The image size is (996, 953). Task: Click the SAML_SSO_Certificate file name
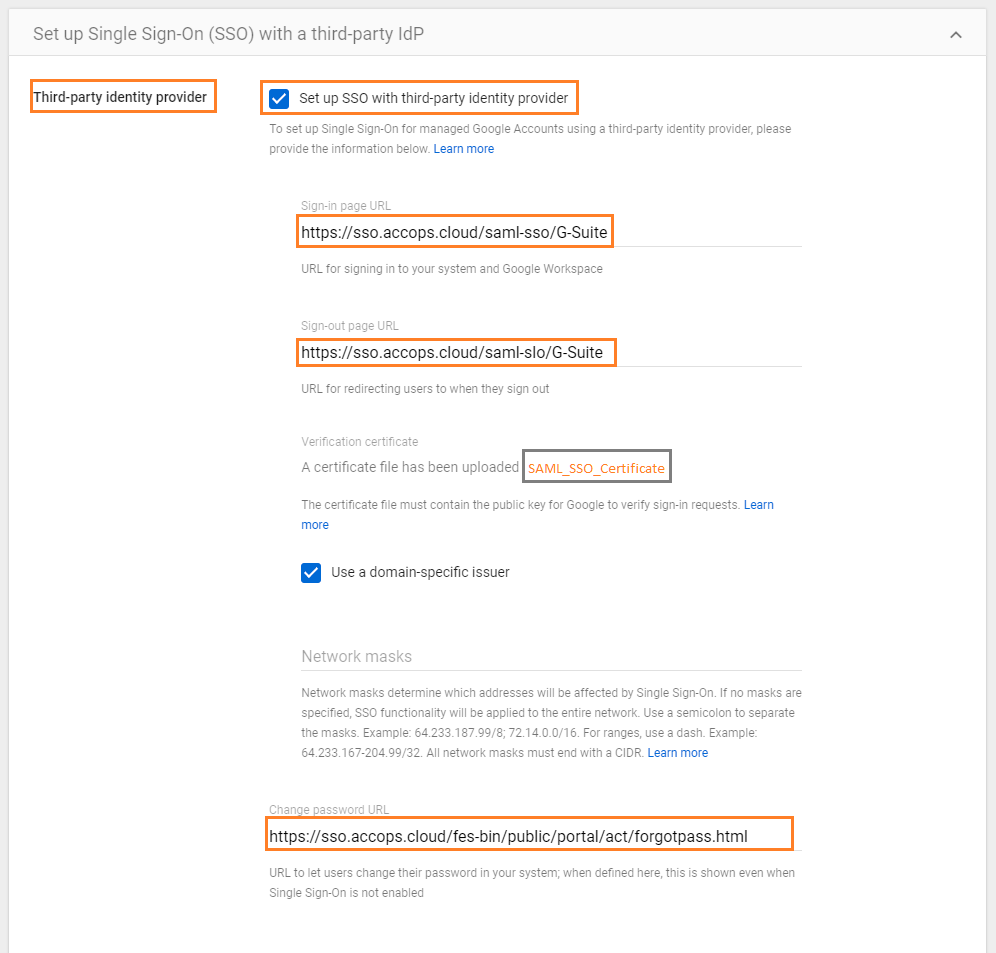pos(596,468)
